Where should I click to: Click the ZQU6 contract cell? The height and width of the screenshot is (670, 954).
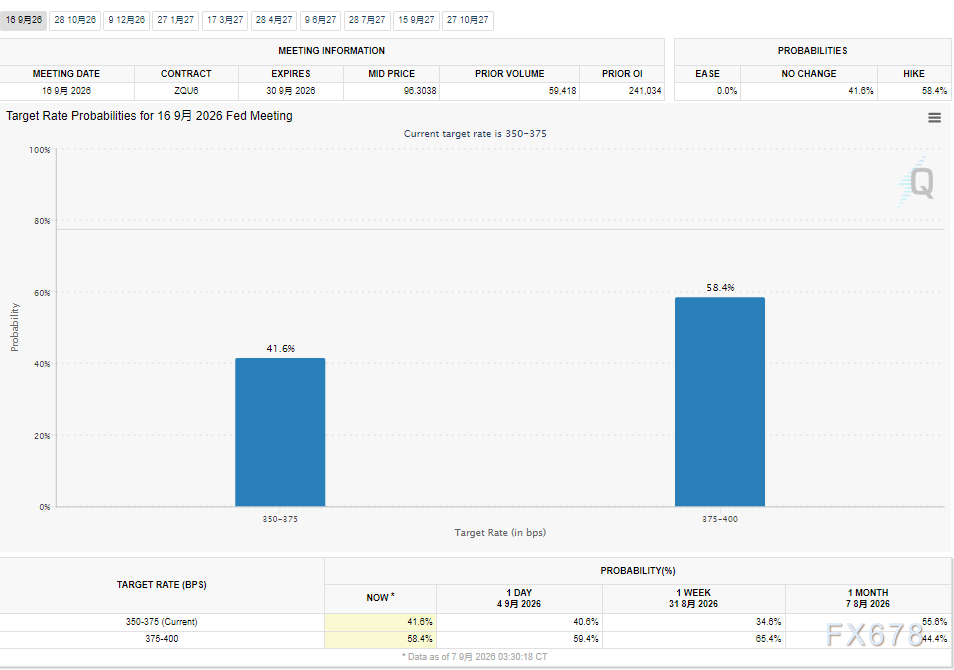[186, 91]
